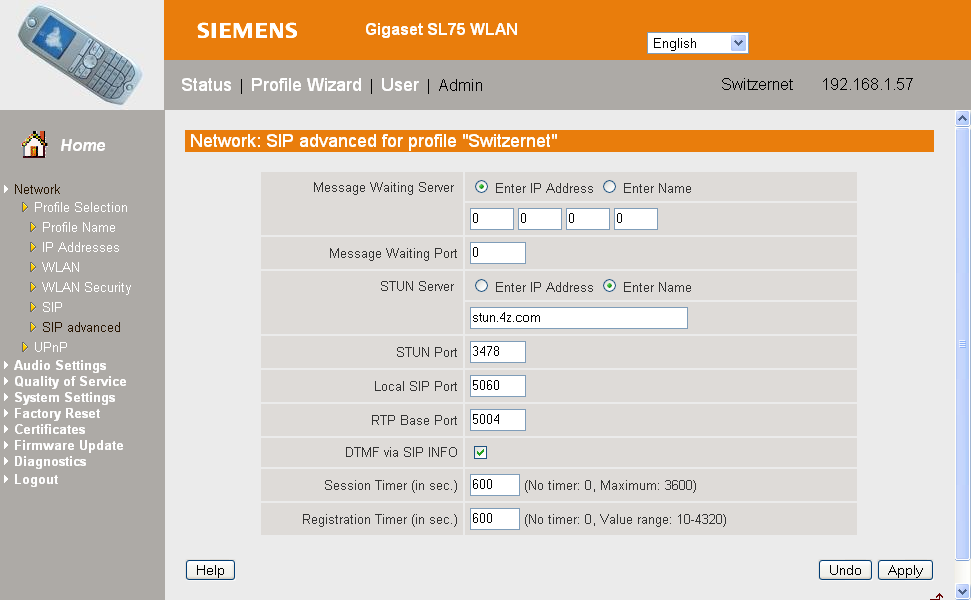This screenshot has height=600, width=971.
Task: Click the Apply button
Action: [905, 570]
